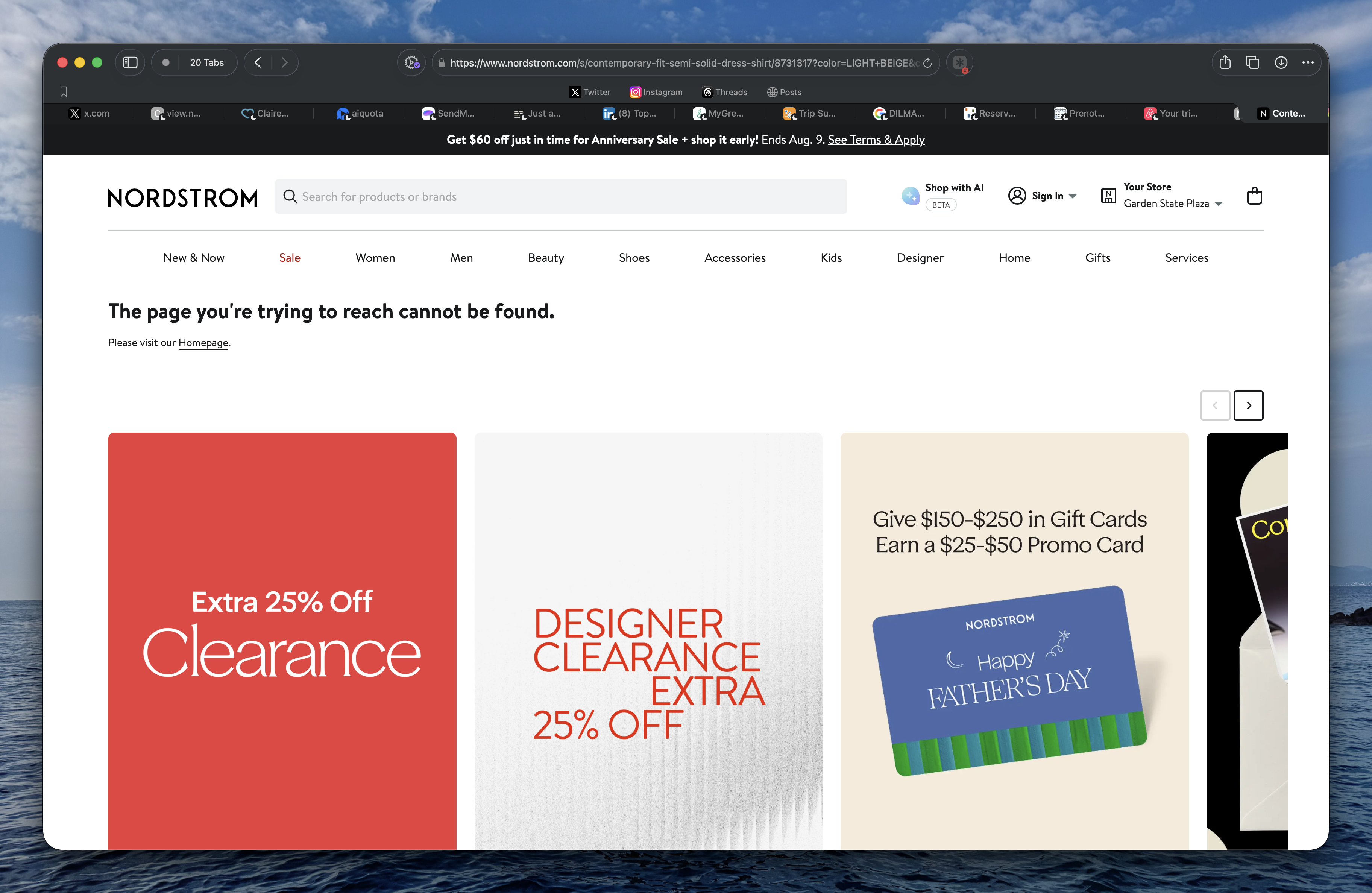
Task: Click the forward navigation arrow
Action: (284, 62)
